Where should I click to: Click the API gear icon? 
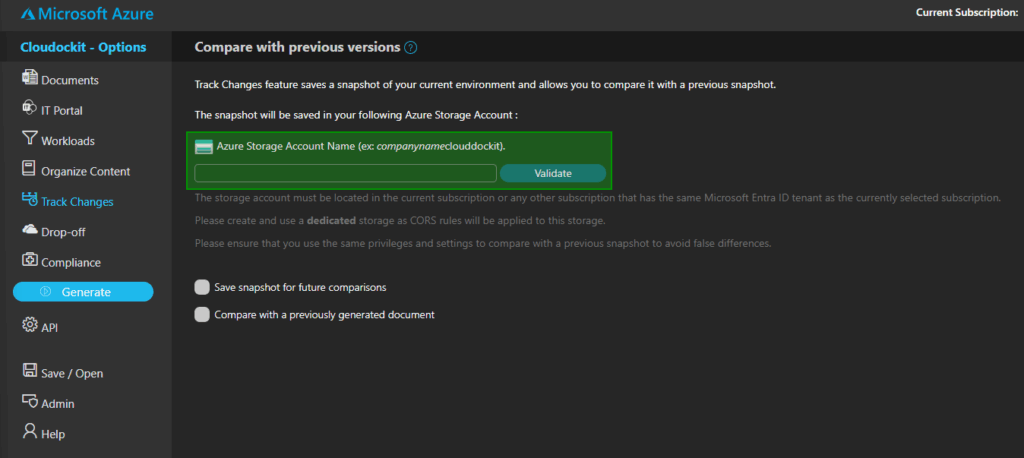29,326
